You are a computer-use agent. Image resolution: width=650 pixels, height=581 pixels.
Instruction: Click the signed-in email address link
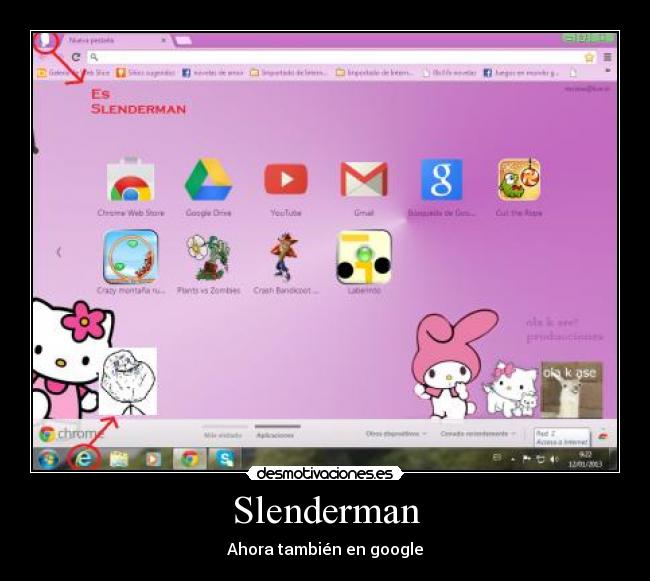[587, 89]
